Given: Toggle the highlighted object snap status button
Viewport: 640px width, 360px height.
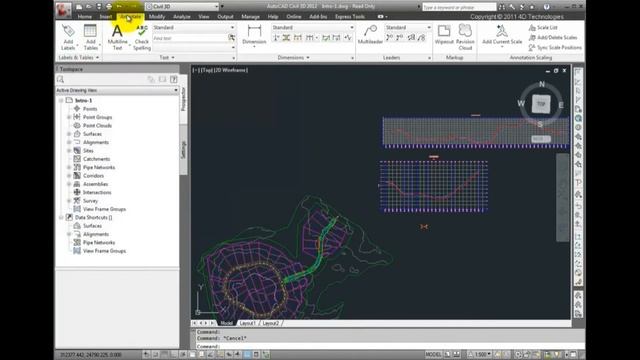Looking at the screenshot, I should [x=247, y=354].
